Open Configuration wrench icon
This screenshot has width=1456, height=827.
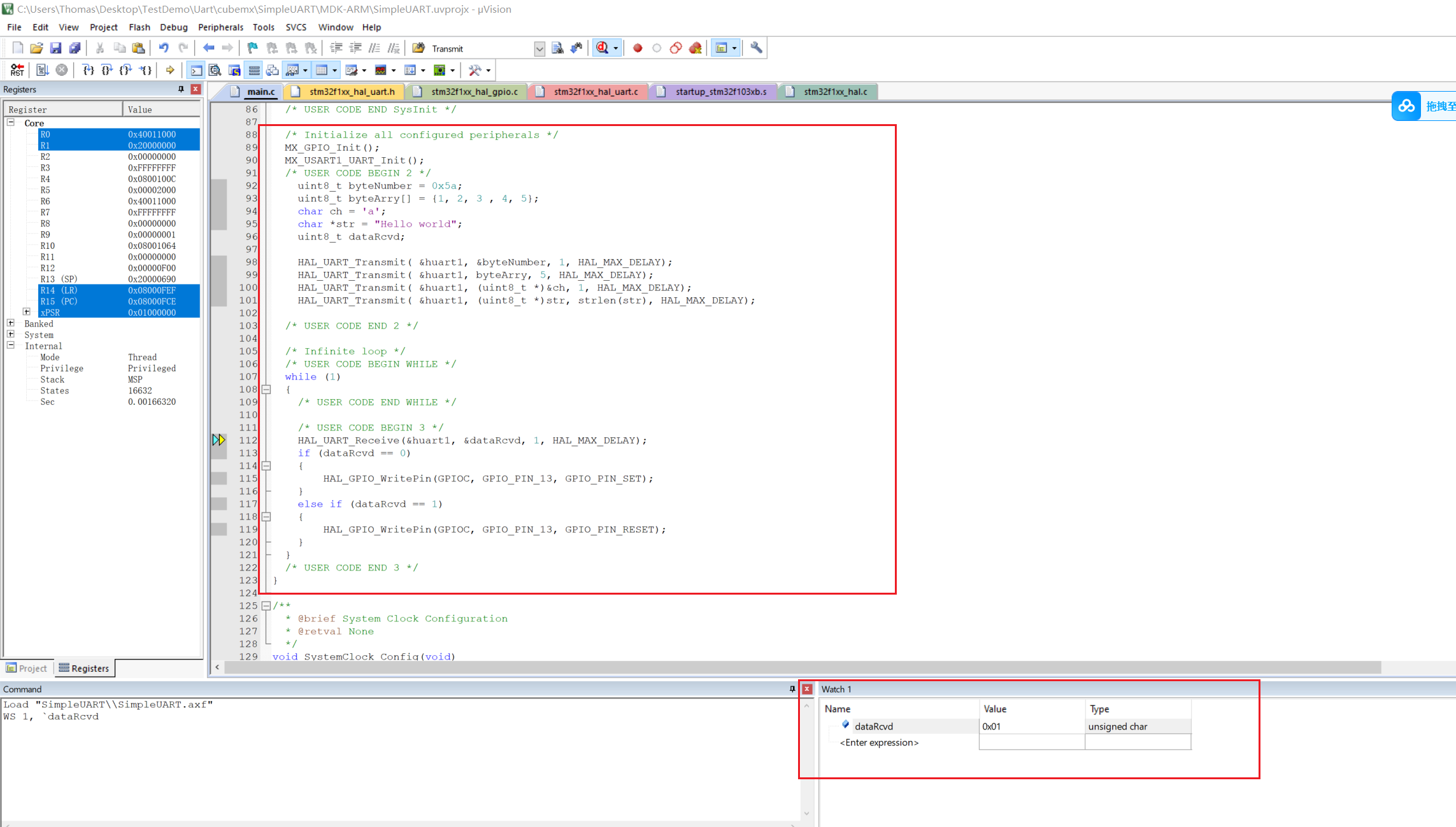coord(756,48)
